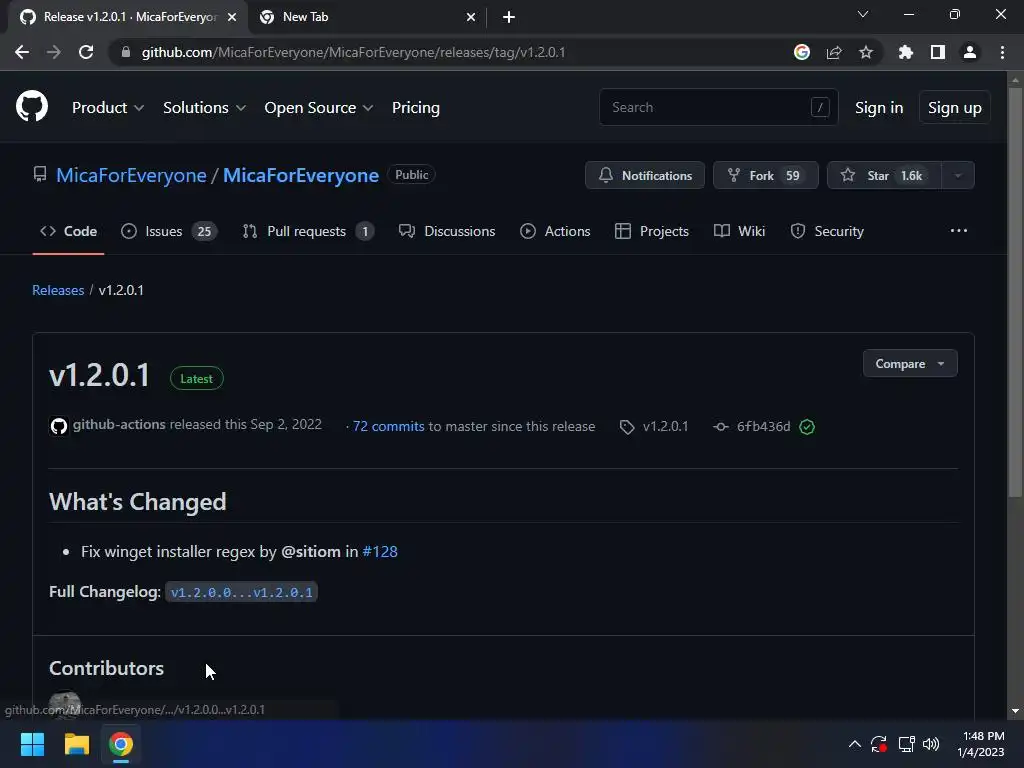
Task: Open the Chrome profile icon
Action: pyautogui.click(x=970, y=52)
